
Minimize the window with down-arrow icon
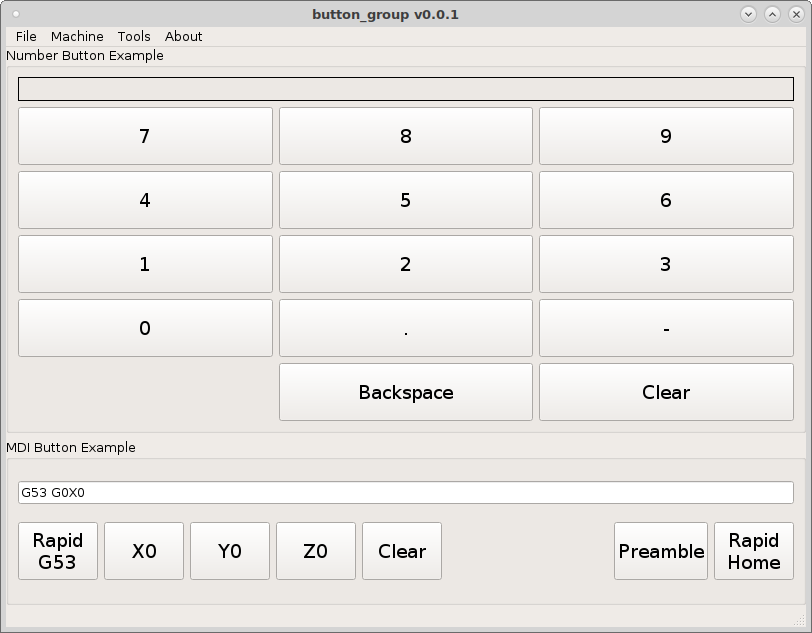tap(748, 15)
